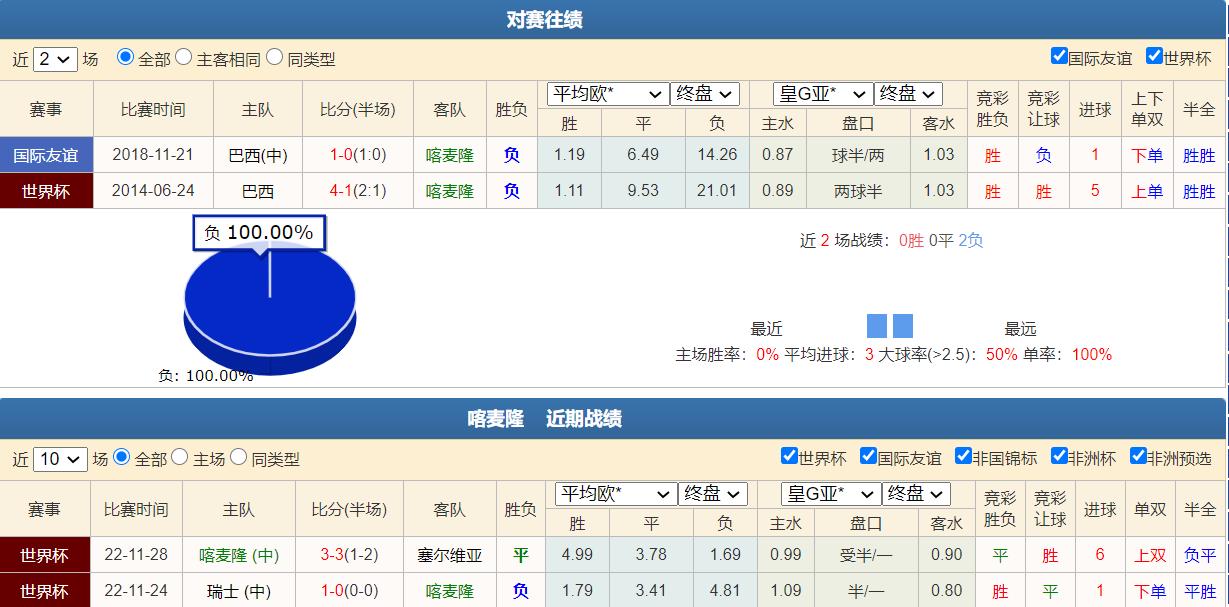Select the 主客相同 radio option
Viewport: 1229px width, 607px height.
click(x=181, y=59)
